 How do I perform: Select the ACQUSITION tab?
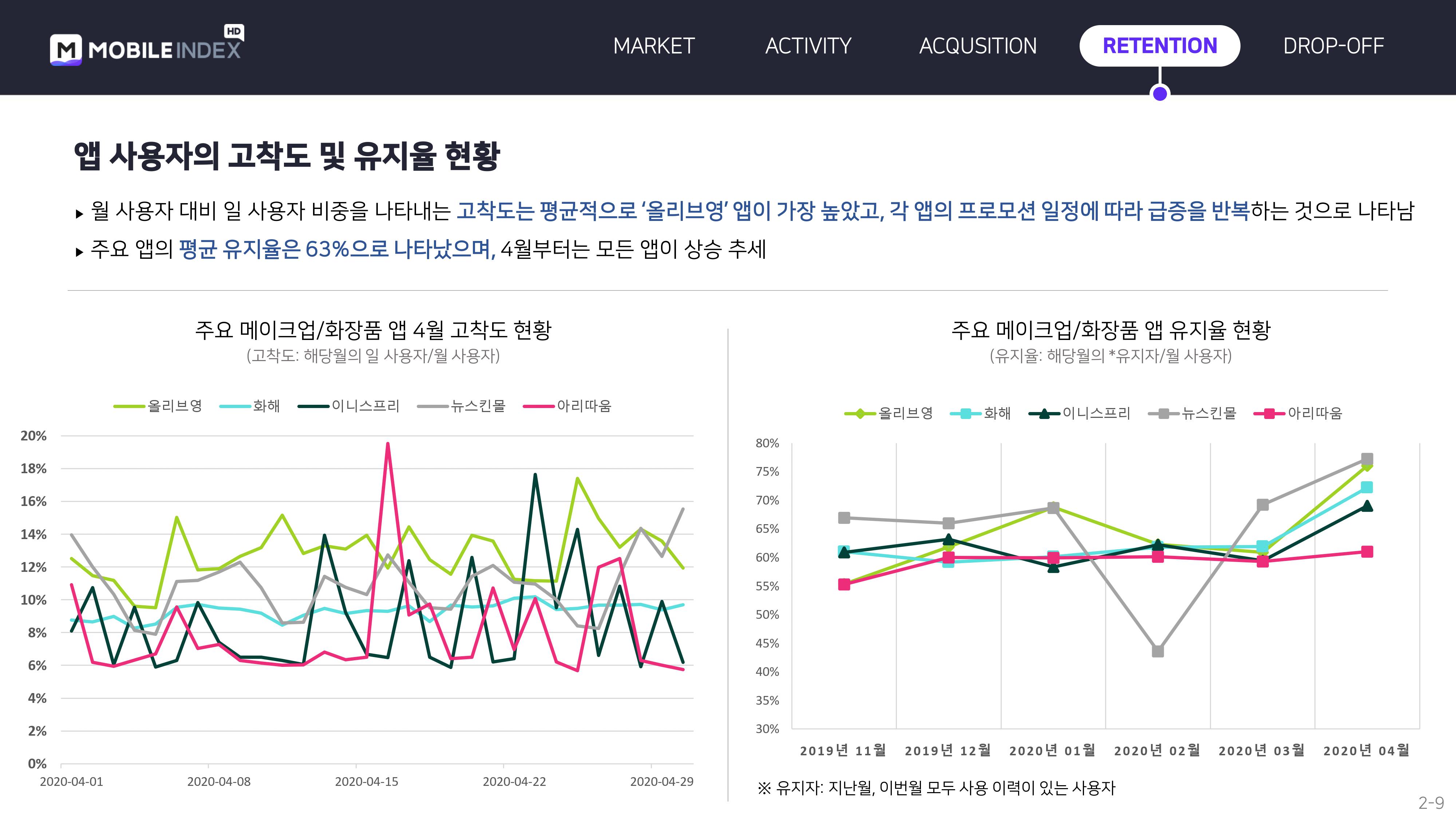pos(978,46)
